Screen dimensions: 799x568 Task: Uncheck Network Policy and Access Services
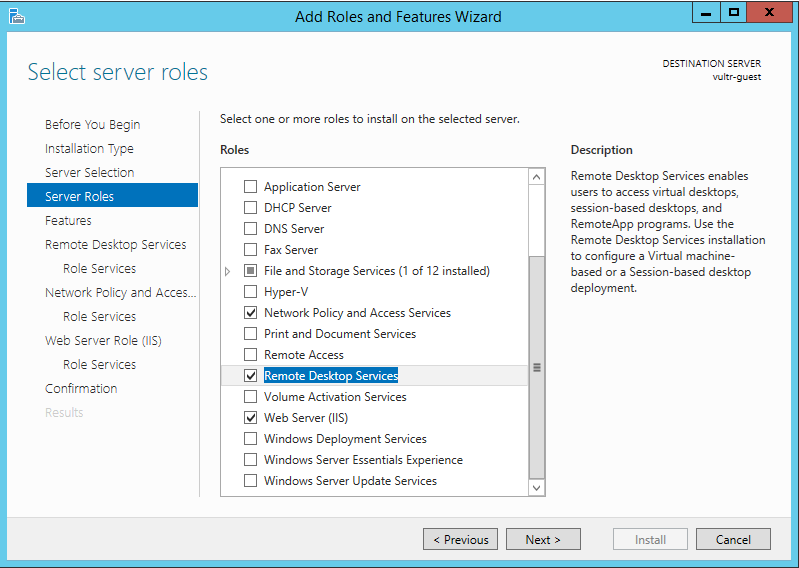pyautogui.click(x=250, y=313)
